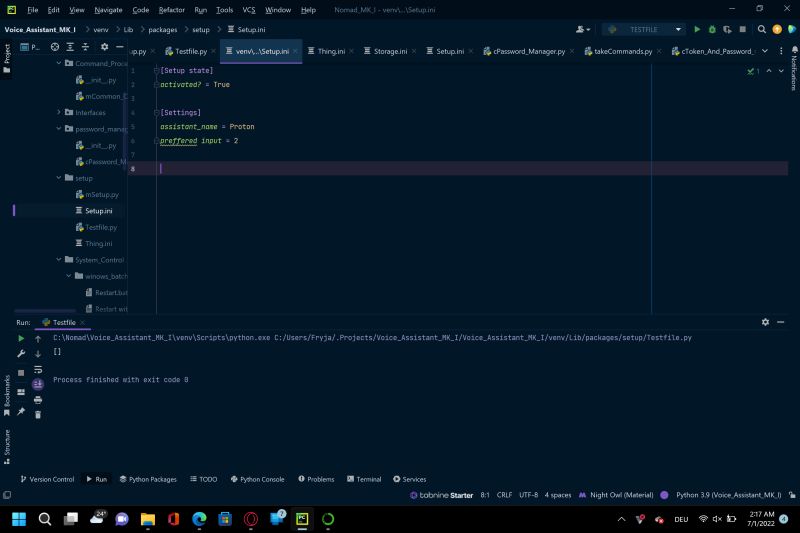Show hidden editor tabs chevron

[x=765, y=51]
